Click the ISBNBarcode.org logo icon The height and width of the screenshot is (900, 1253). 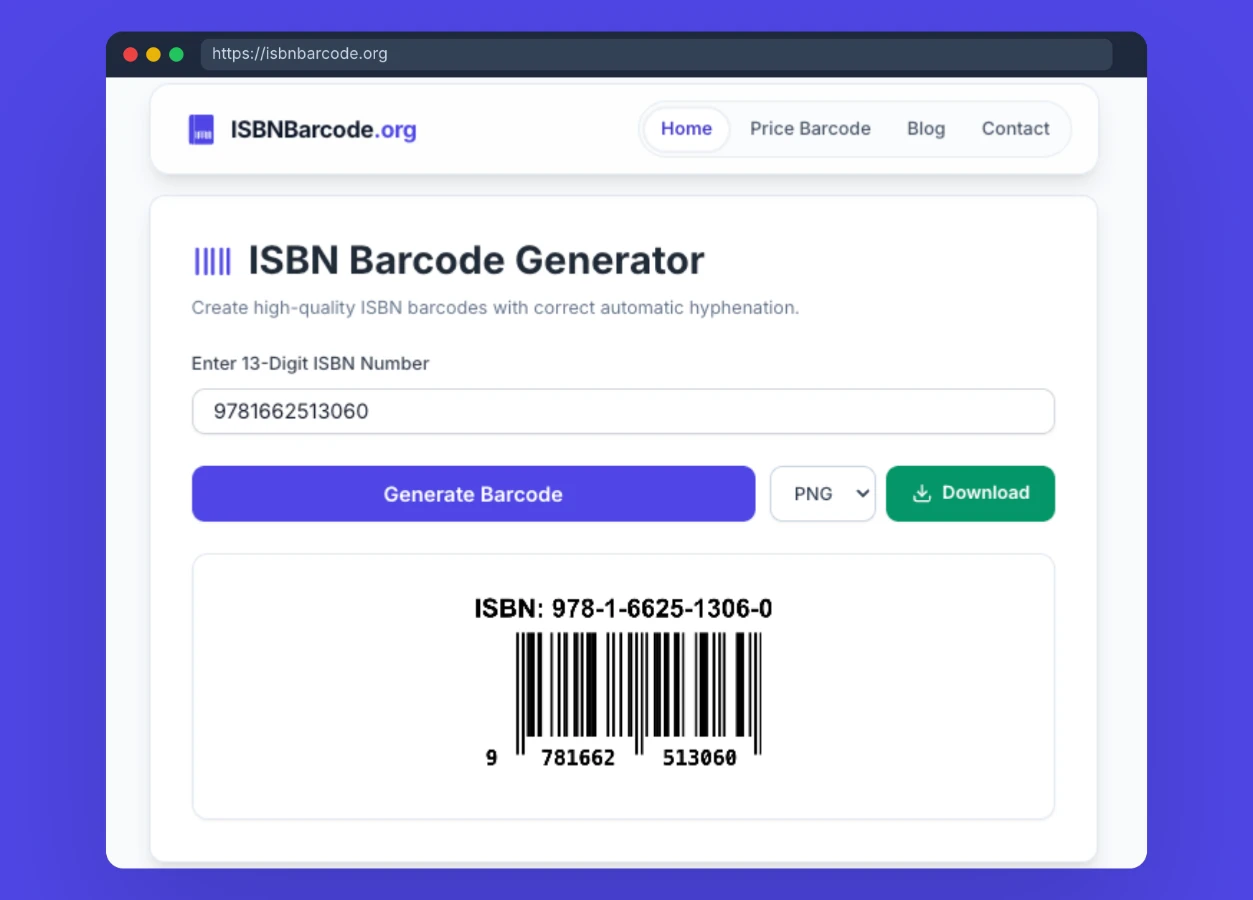tap(201, 129)
